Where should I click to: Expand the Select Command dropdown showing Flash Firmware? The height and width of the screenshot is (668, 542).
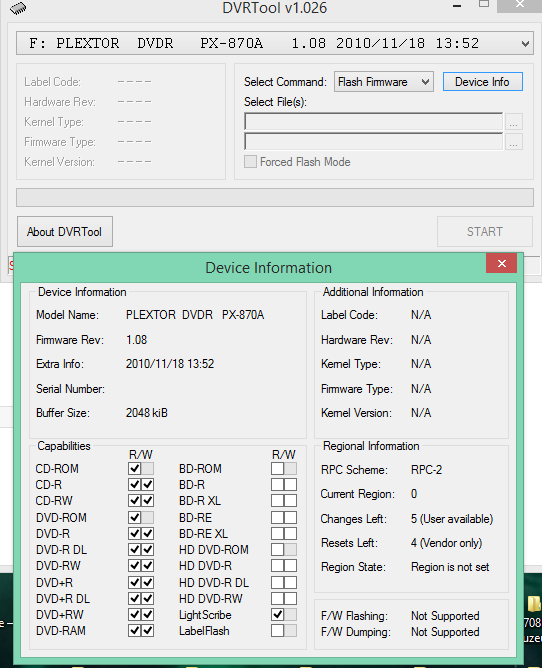pos(383,82)
